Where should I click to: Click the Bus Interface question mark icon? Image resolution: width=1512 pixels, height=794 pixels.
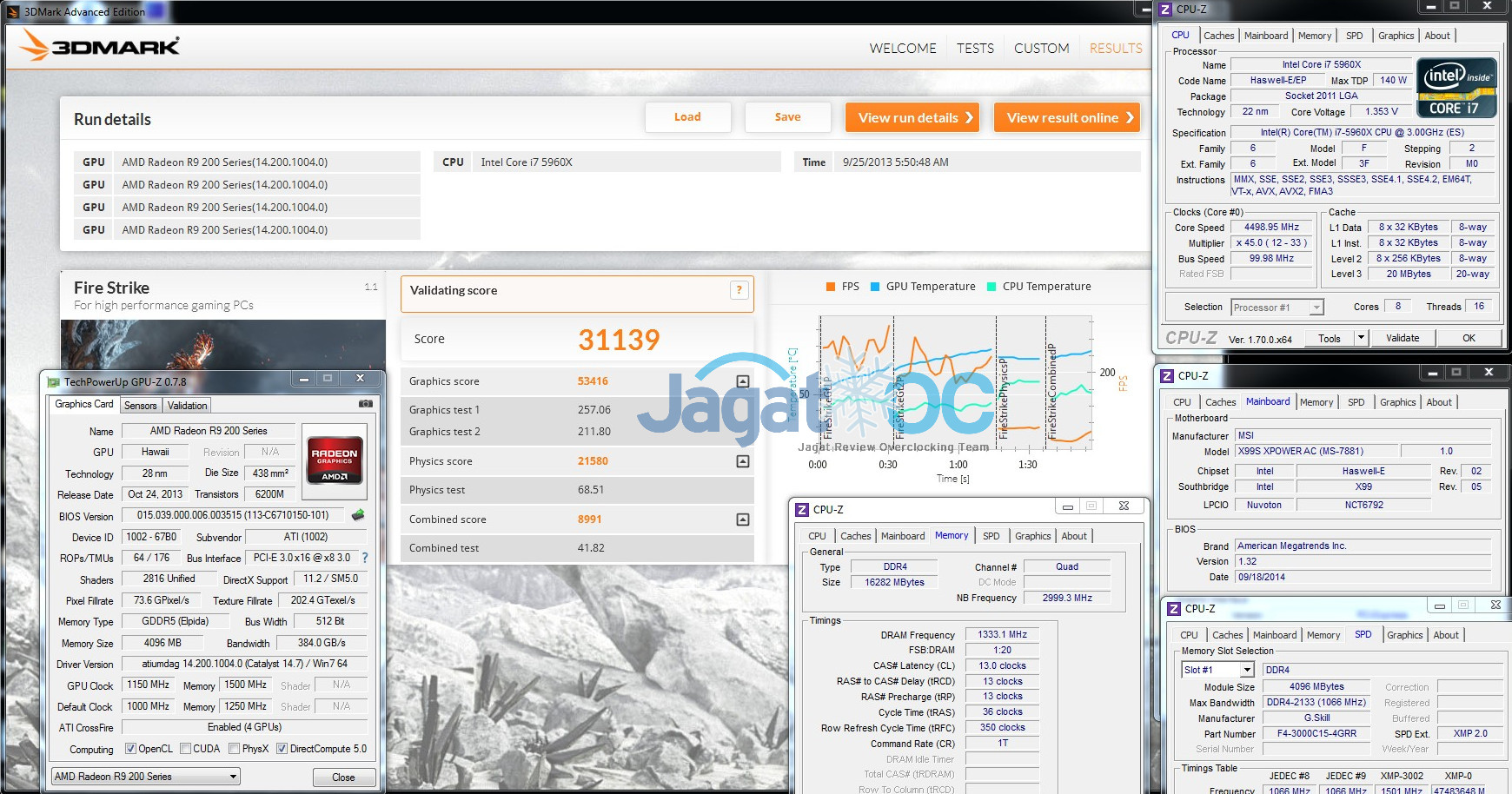pyautogui.click(x=364, y=558)
